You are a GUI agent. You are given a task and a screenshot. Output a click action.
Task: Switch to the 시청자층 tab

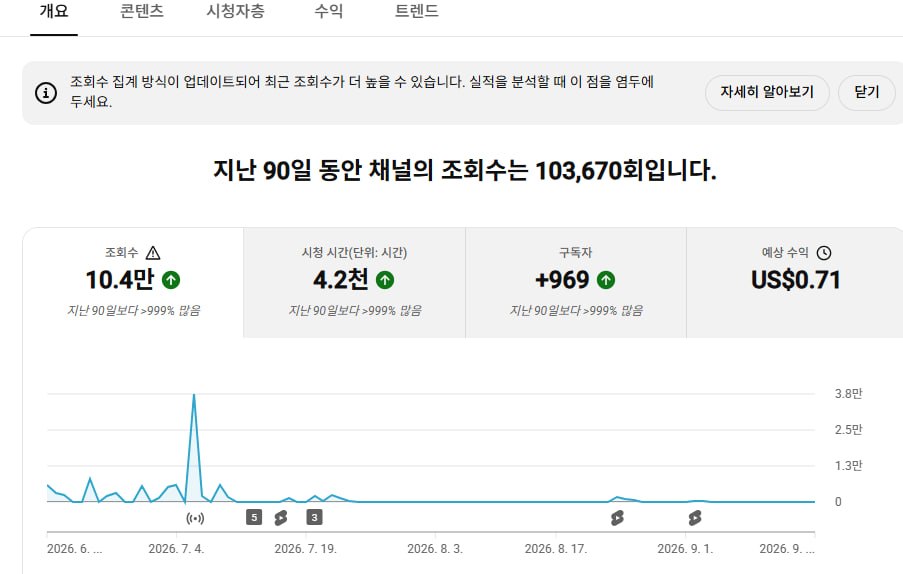pos(236,11)
